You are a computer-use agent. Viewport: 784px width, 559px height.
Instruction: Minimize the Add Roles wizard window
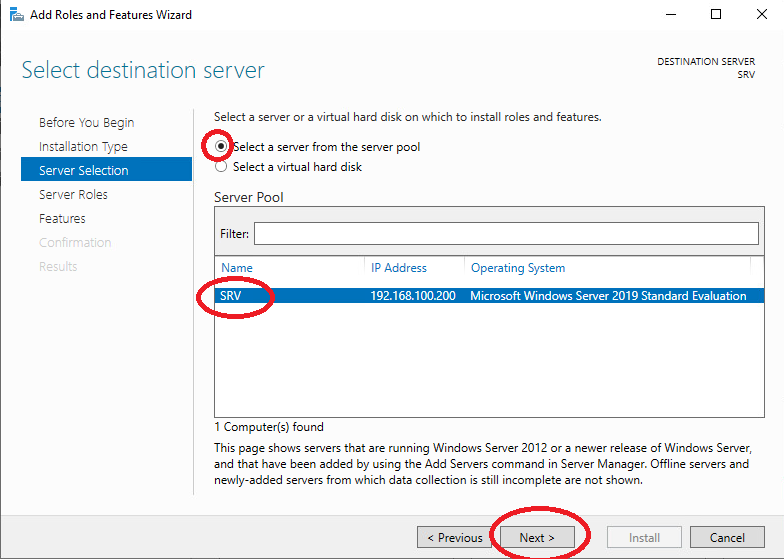[x=670, y=14]
